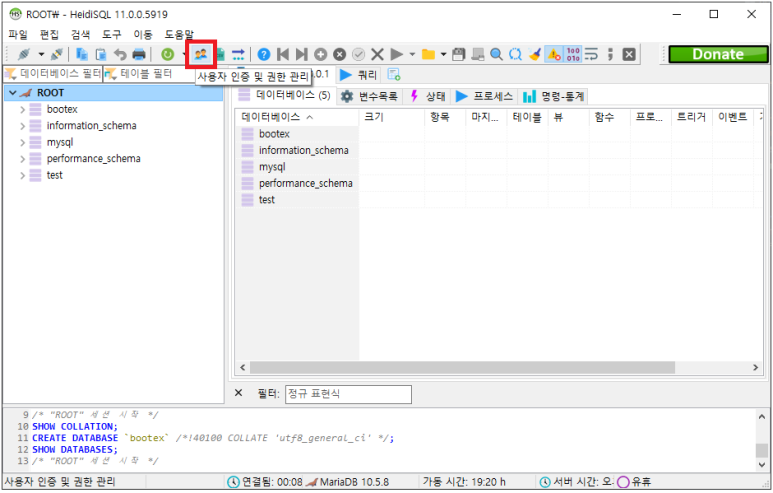This screenshot has width=773, height=493.
Task: Click the 정규 표현식 filter input
Action: pos(348,394)
